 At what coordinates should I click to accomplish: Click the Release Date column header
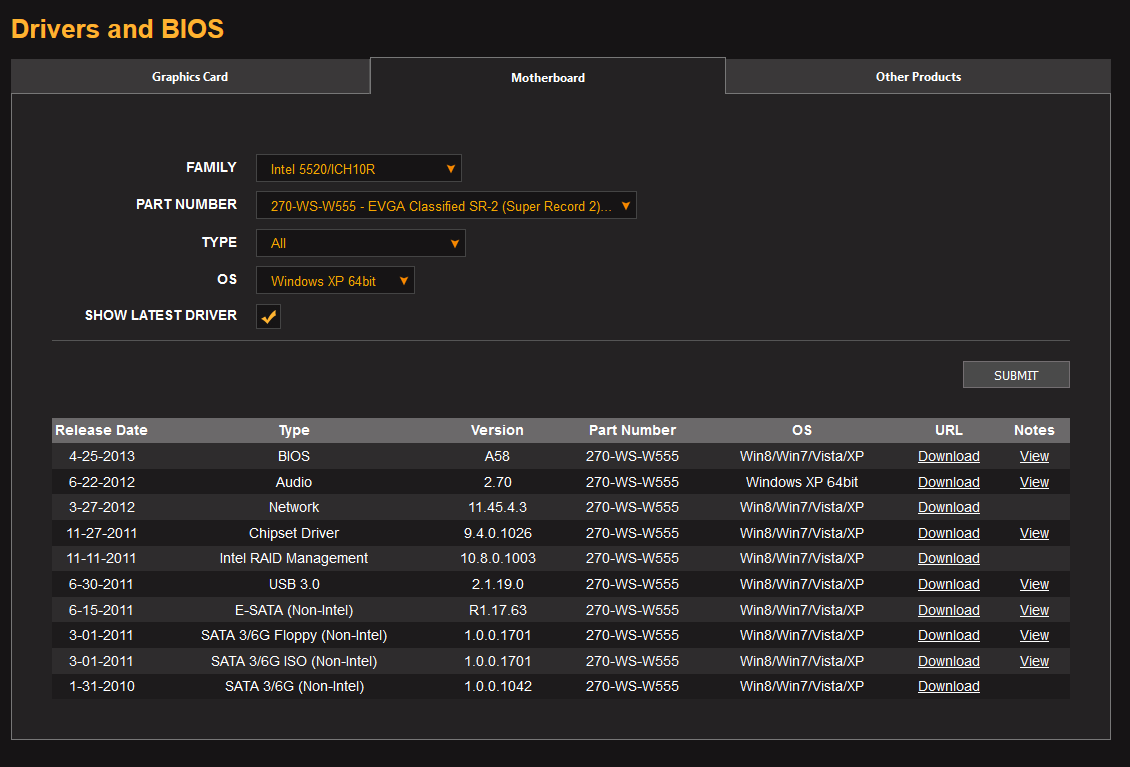coord(102,430)
